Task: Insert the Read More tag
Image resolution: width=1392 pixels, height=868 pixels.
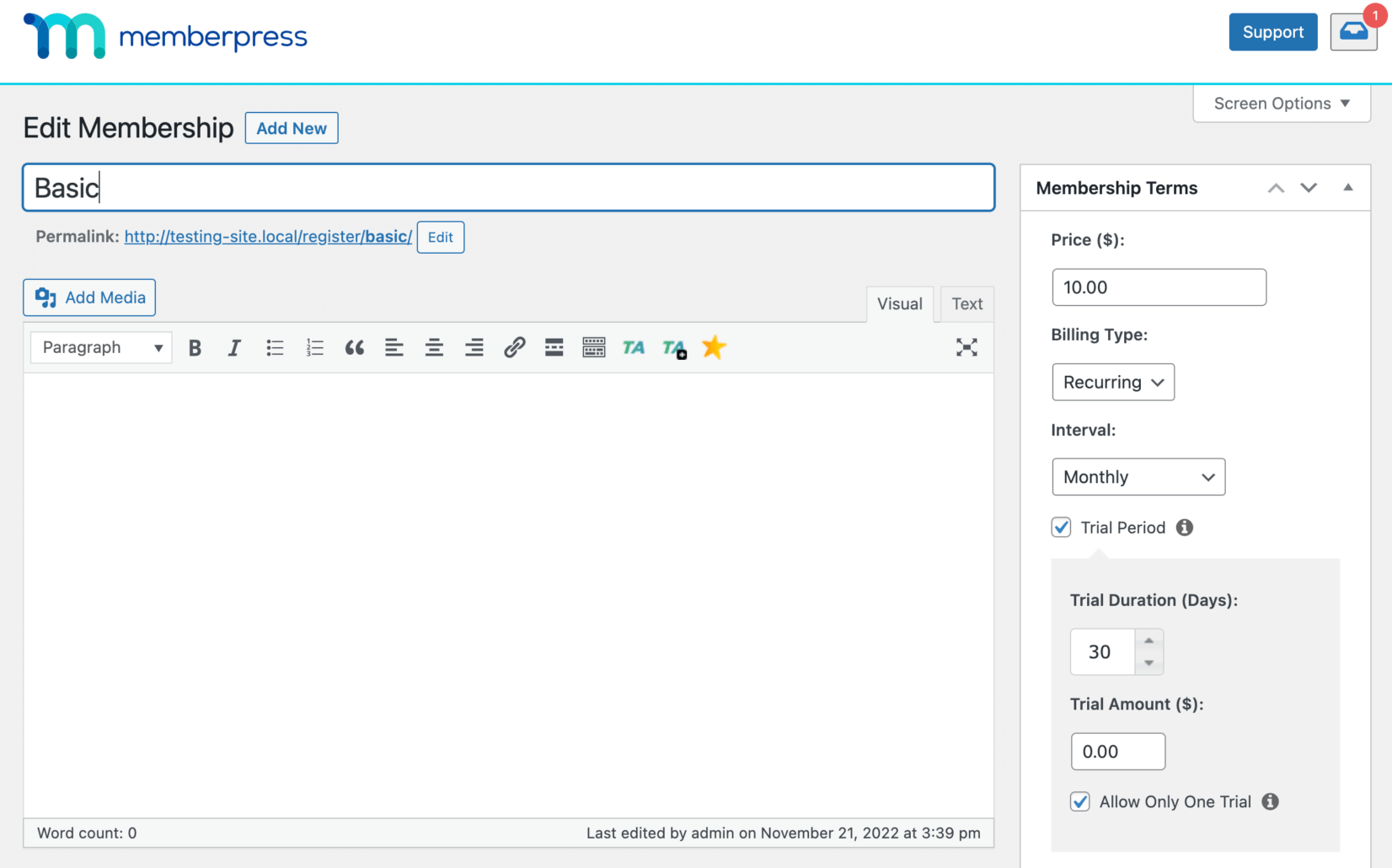Action: click(x=554, y=347)
